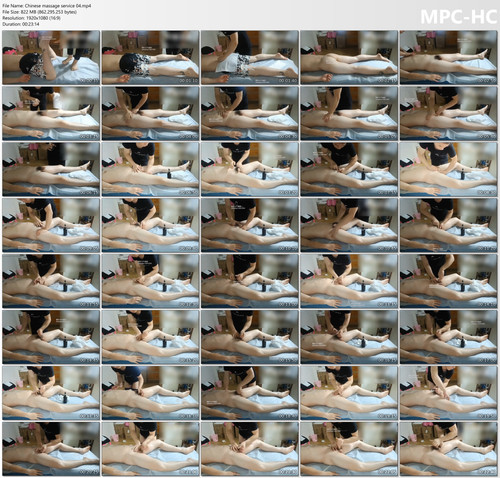Click the 'File Size: 822 MB' text line
Image resolution: width=500 pixels, height=478 pixels.
[x=40, y=12]
